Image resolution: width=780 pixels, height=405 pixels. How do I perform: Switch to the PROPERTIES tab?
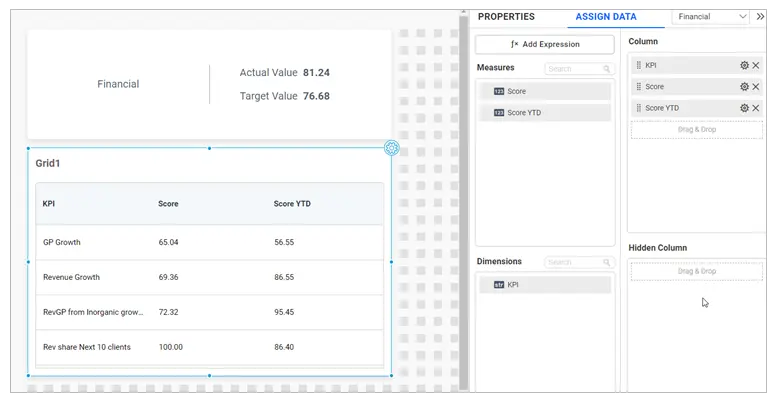[x=506, y=16]
